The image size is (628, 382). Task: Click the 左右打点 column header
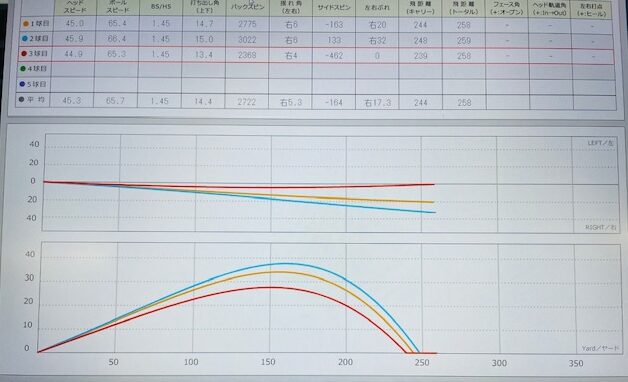[x=591, y=9]
